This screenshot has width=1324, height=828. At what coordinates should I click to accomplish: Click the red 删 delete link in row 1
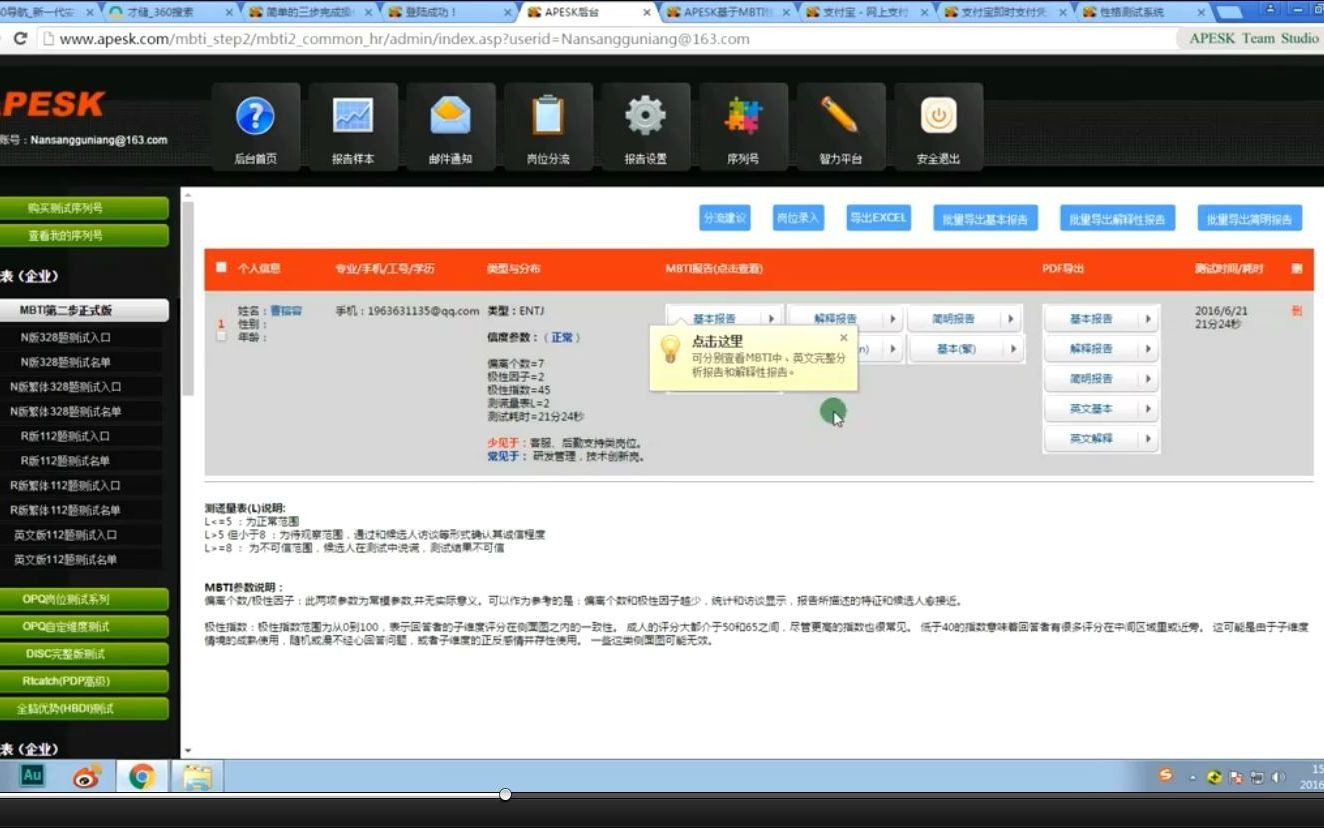click(1297, 311)
